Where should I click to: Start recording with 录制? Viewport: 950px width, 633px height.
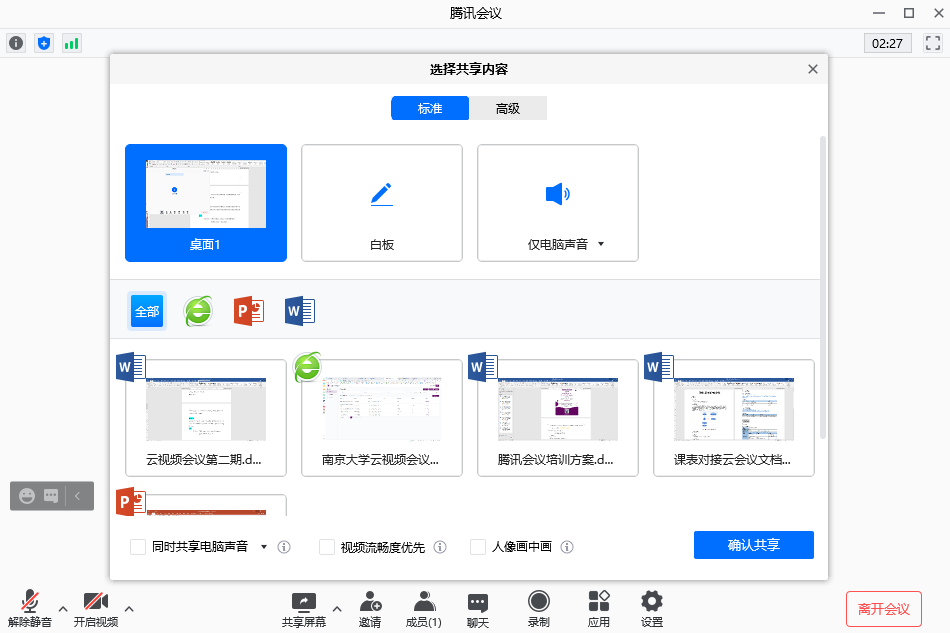539,609
